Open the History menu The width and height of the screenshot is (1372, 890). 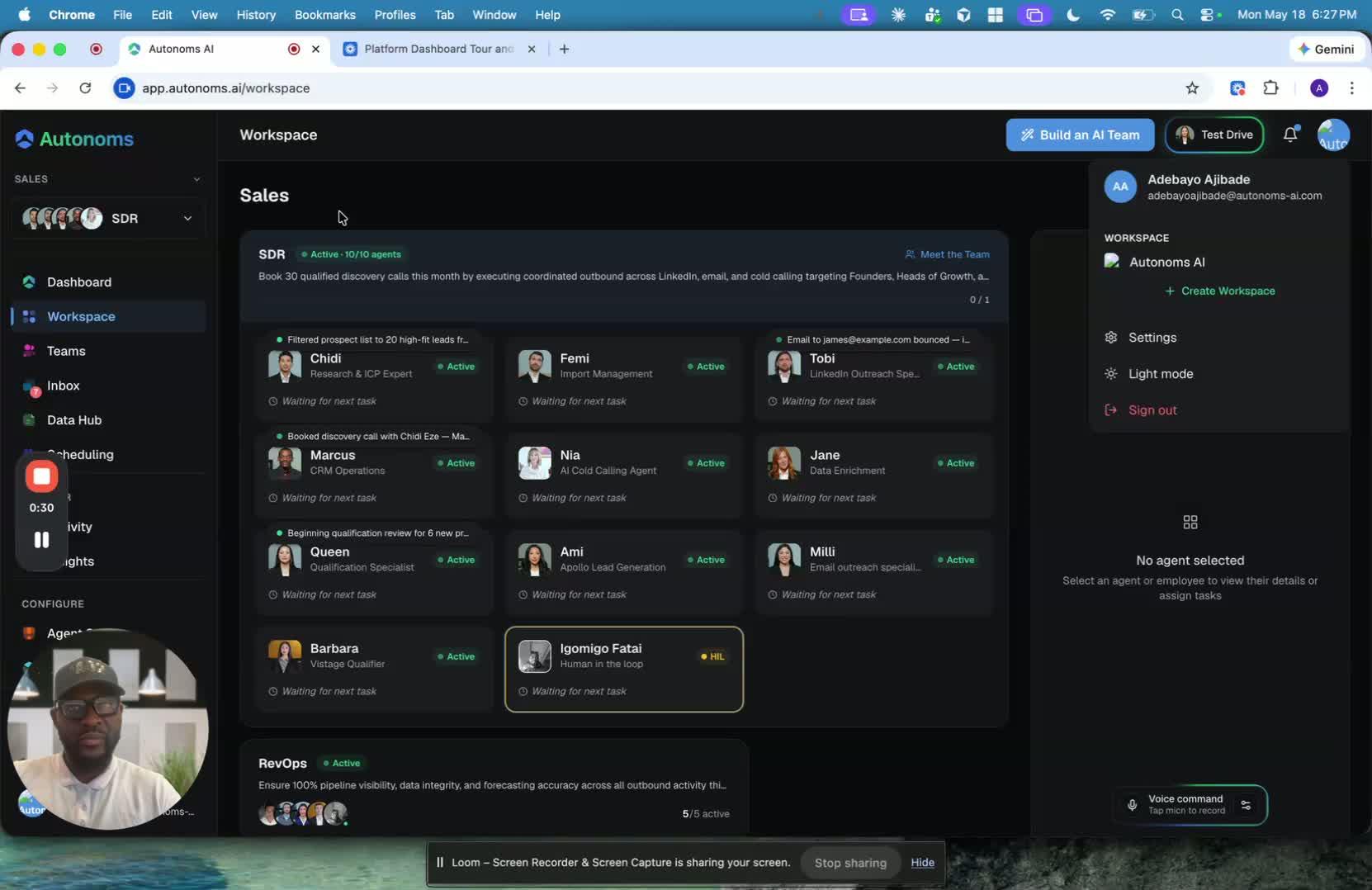256,15
